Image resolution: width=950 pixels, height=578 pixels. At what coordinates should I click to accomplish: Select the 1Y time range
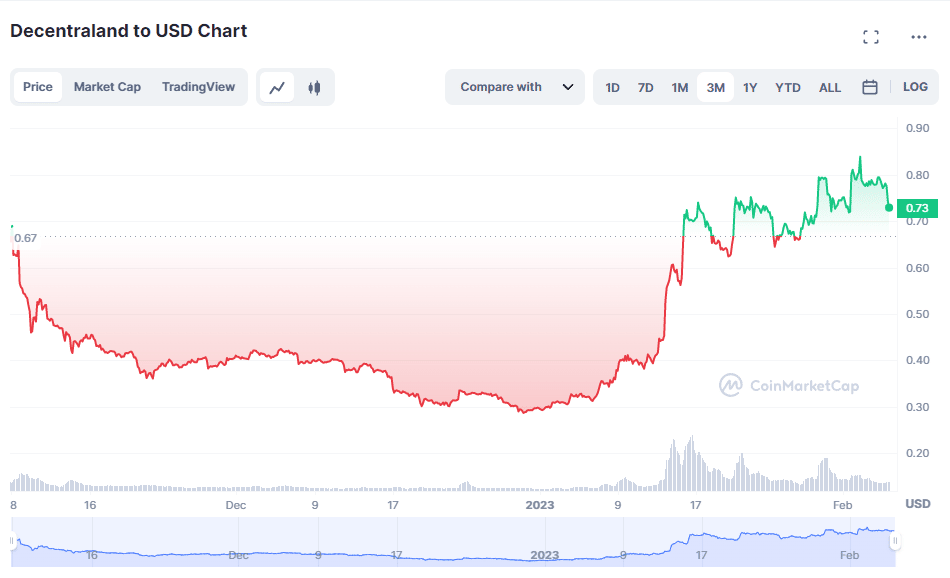pos(750,87)
